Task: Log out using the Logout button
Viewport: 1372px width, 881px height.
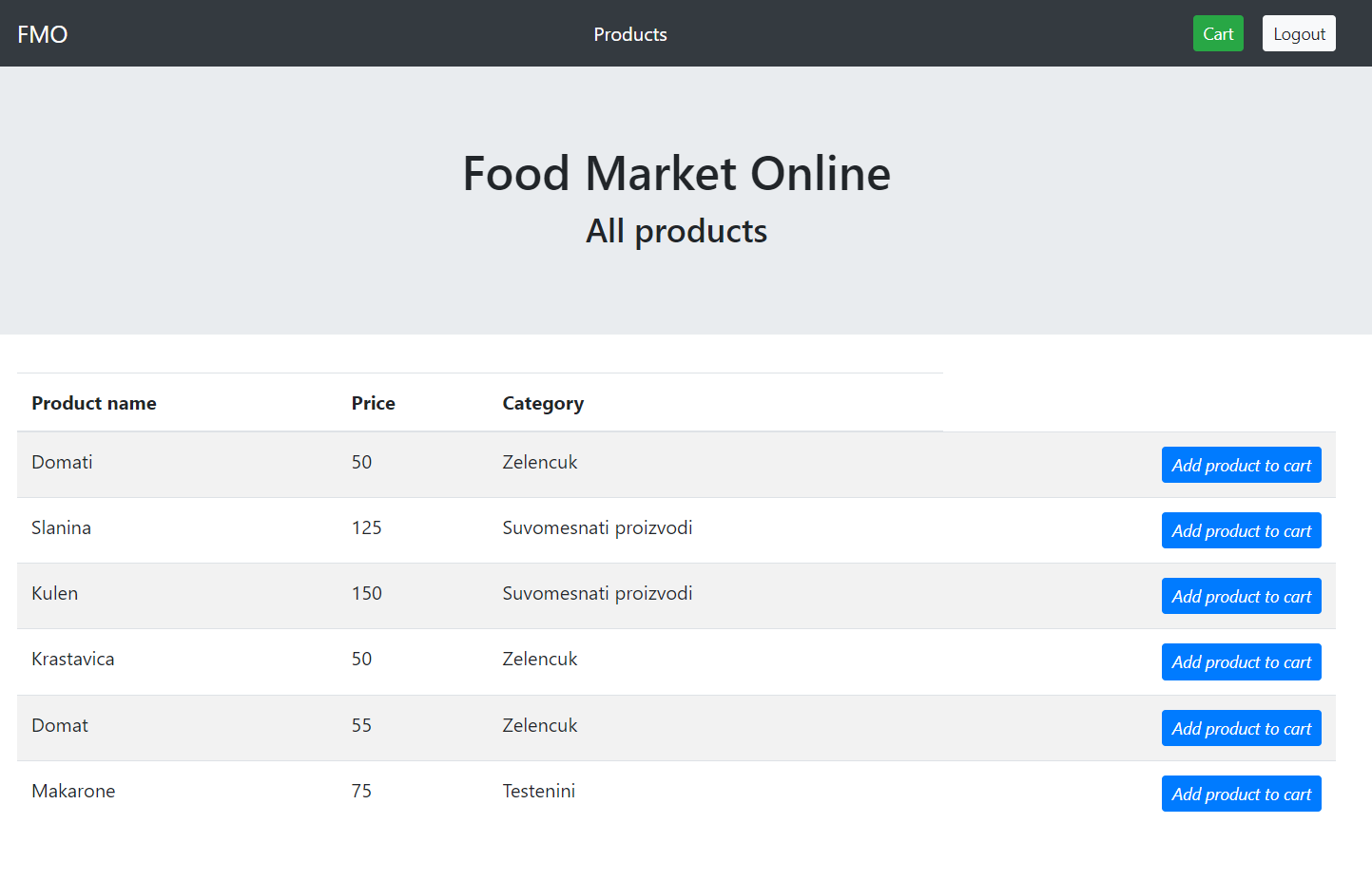Action: (x=1298, y=34)
